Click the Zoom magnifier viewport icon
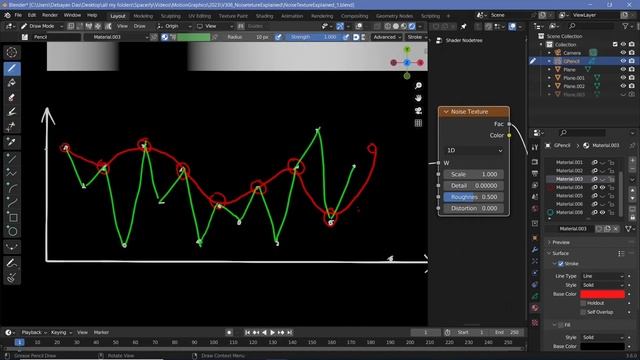This screenshot has height=360, width=640. [418, 86]
